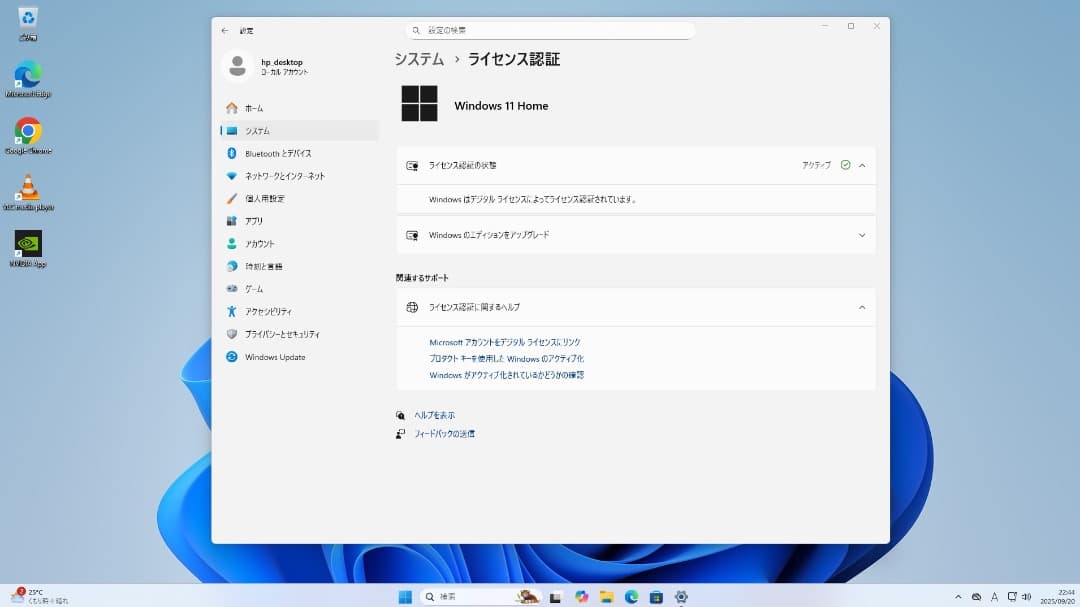Open the user account profile picture
Viewport: 1080px width, 607px height.
click(237, 65)
